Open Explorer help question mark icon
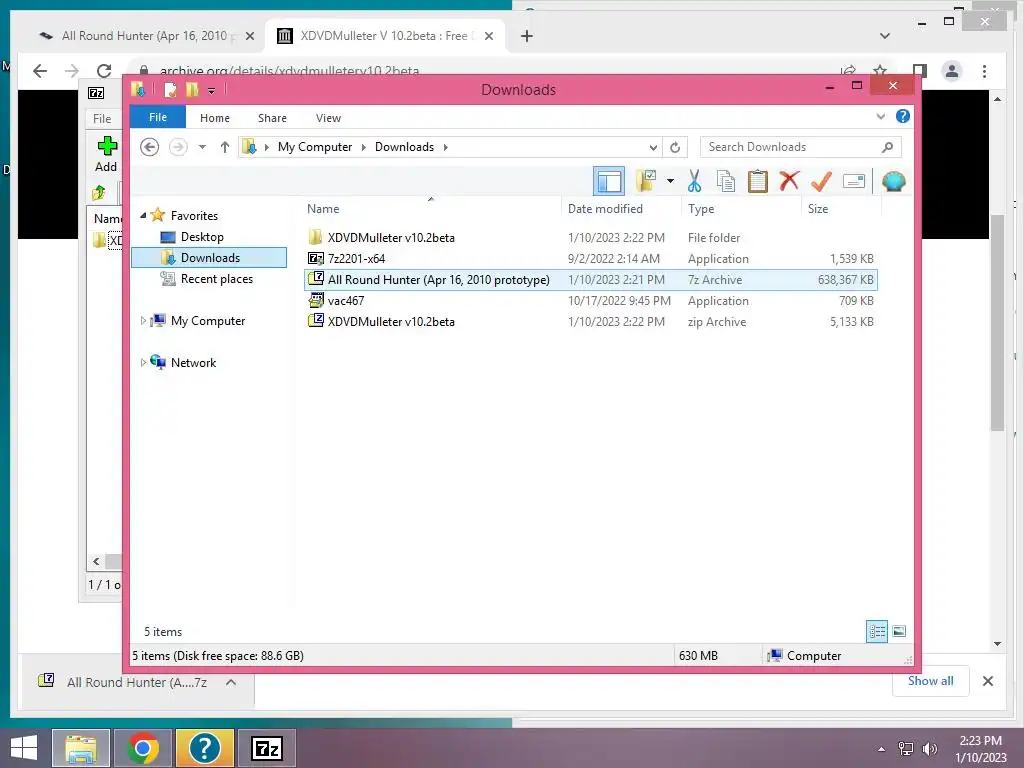The height and width of the screenshot is (768, 1024). [903, 116]
